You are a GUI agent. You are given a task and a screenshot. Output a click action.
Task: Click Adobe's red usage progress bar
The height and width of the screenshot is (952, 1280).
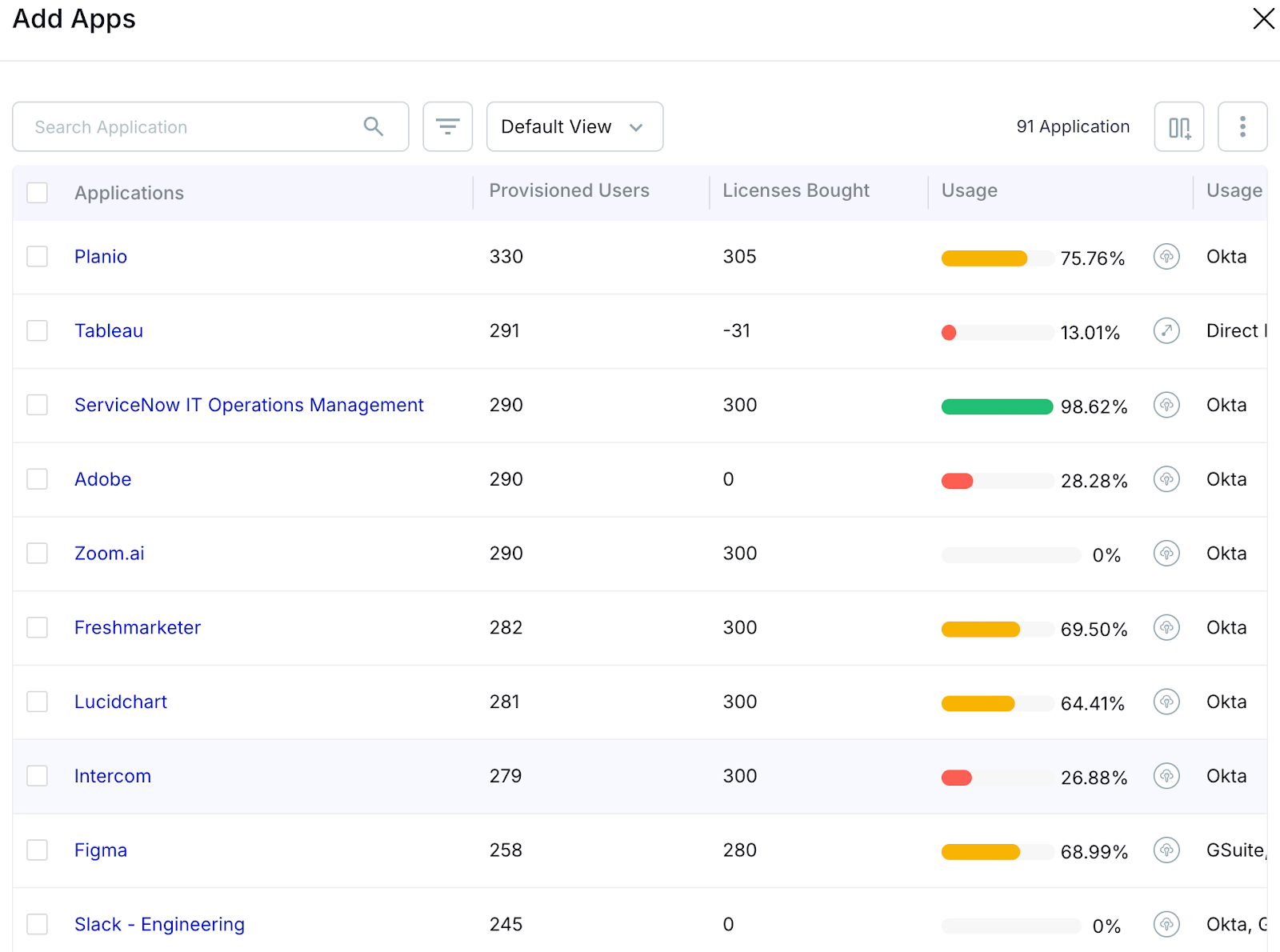[957, 481]
